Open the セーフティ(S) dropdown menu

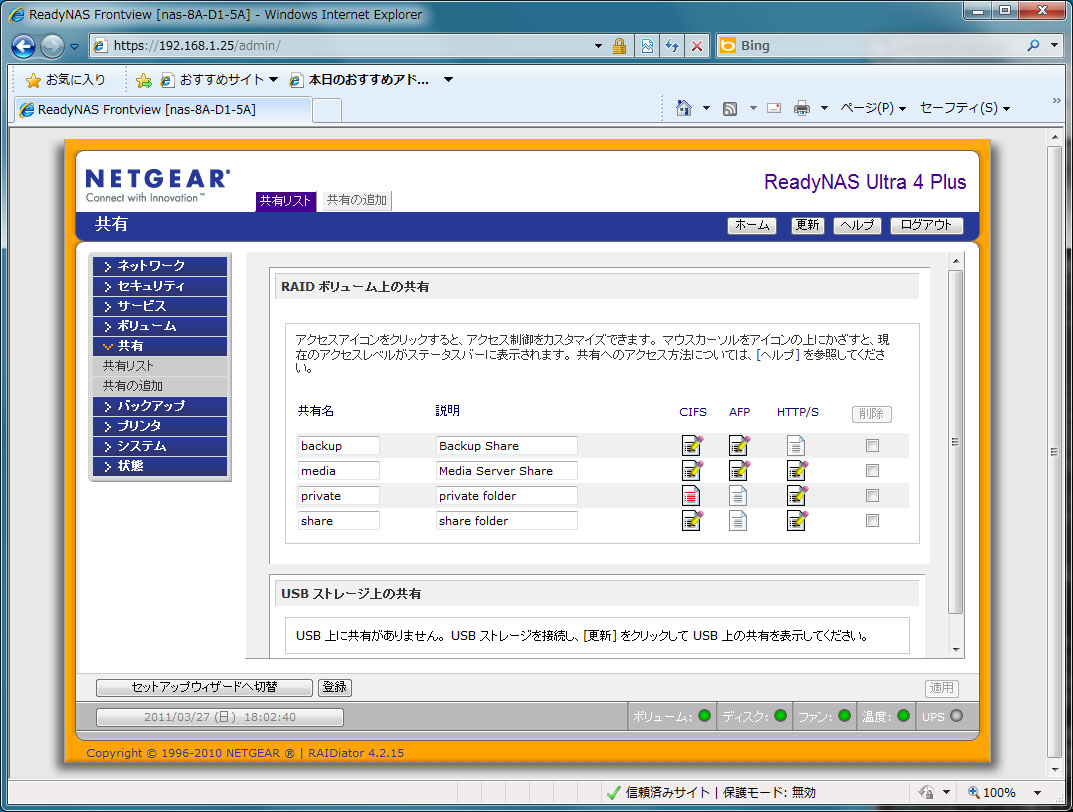[964, 108]
